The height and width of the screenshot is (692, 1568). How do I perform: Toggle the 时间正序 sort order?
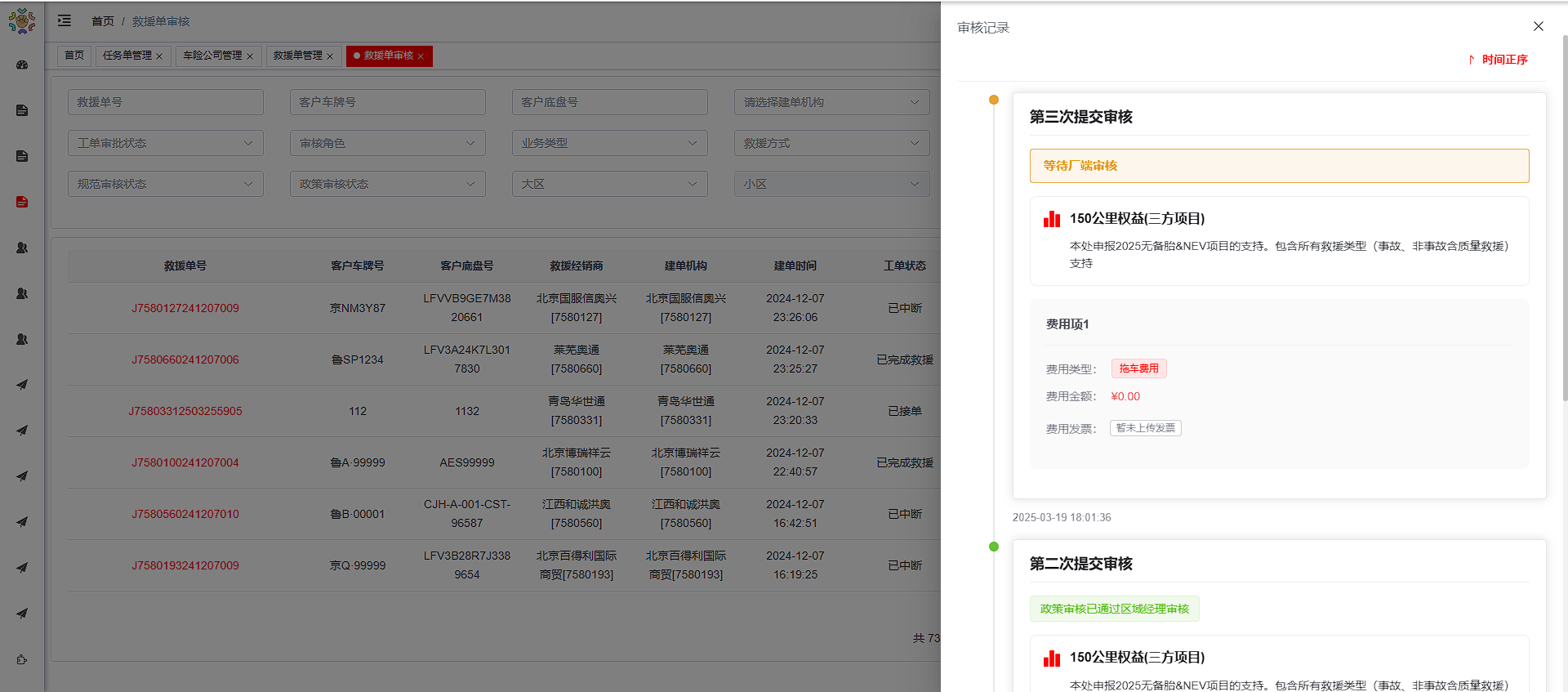(1498, 60)
